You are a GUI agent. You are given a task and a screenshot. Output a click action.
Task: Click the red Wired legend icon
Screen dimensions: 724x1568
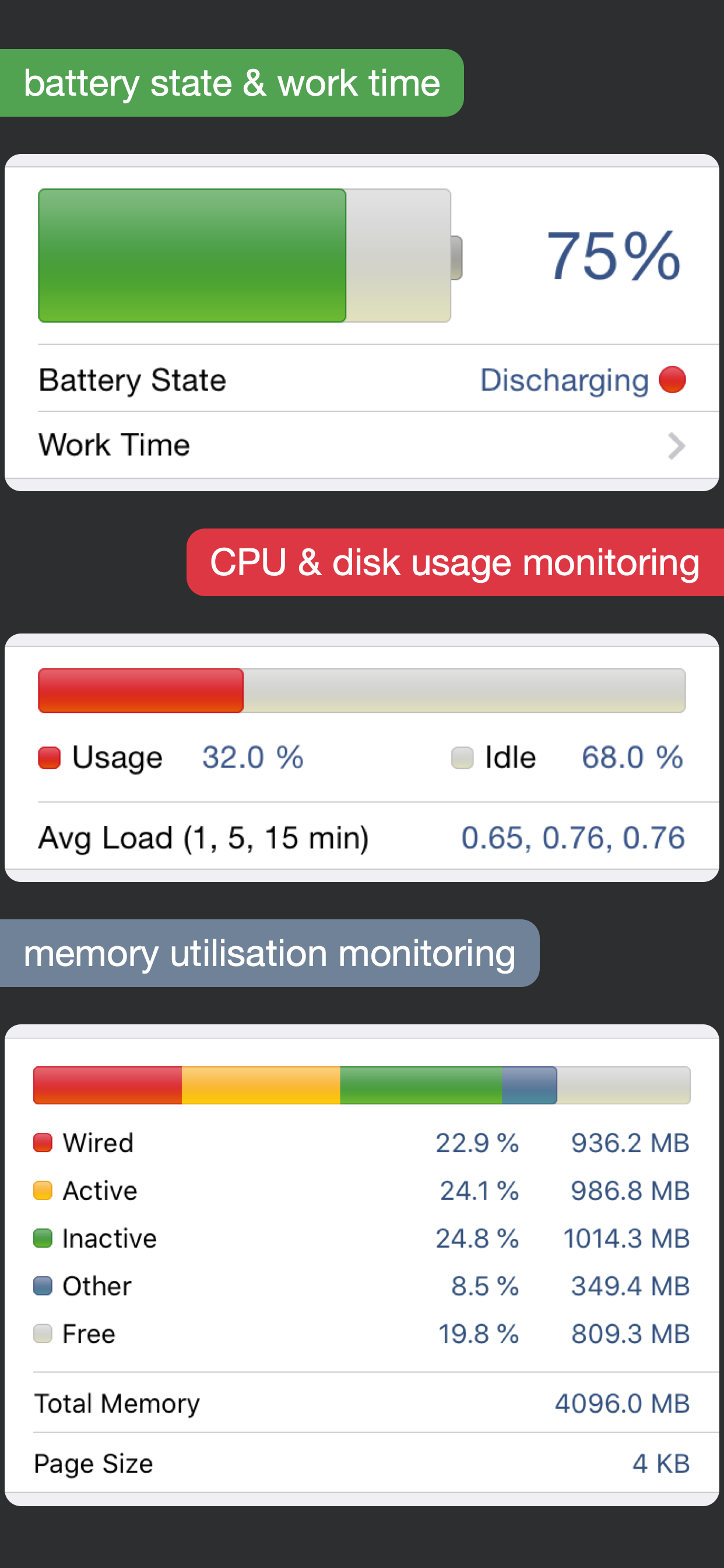click(43, 1143)
